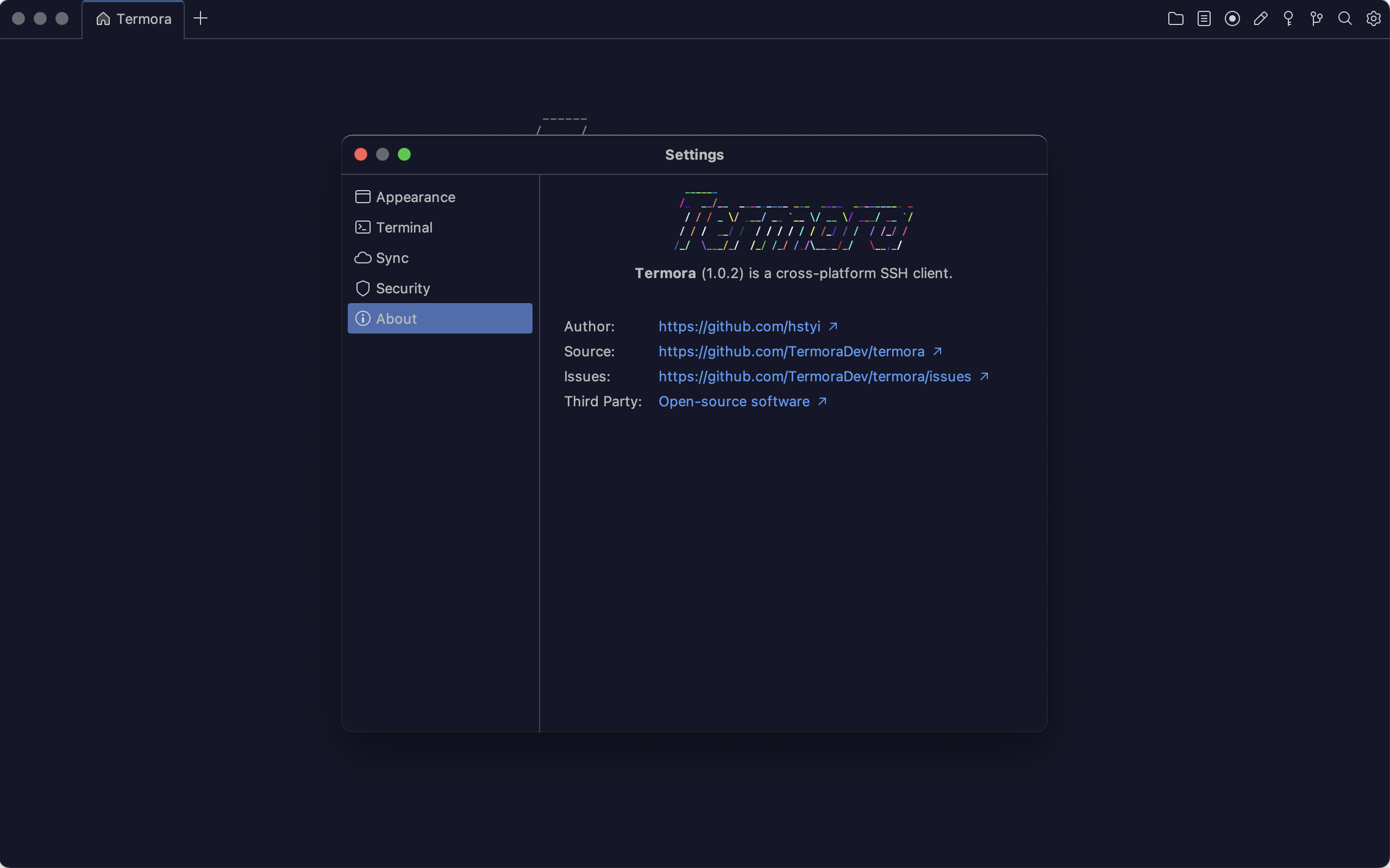Click external arrow icon beside Issues link
Image resolution: width=1390 pixels, height=868 pixels.
[x=984, y=376]
